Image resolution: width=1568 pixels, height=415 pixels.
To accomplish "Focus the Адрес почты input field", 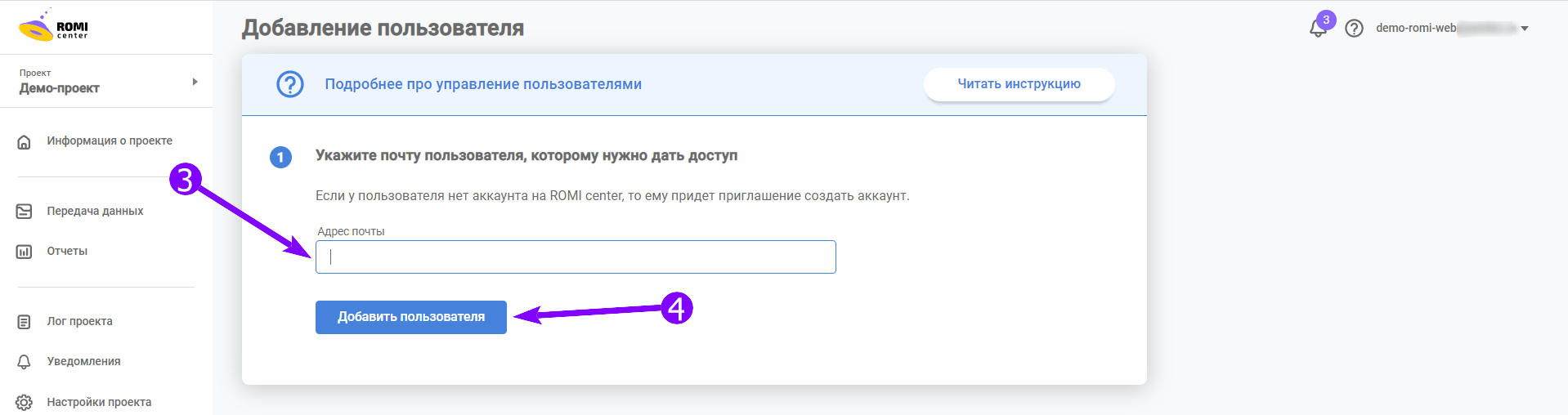I will 576,257.
